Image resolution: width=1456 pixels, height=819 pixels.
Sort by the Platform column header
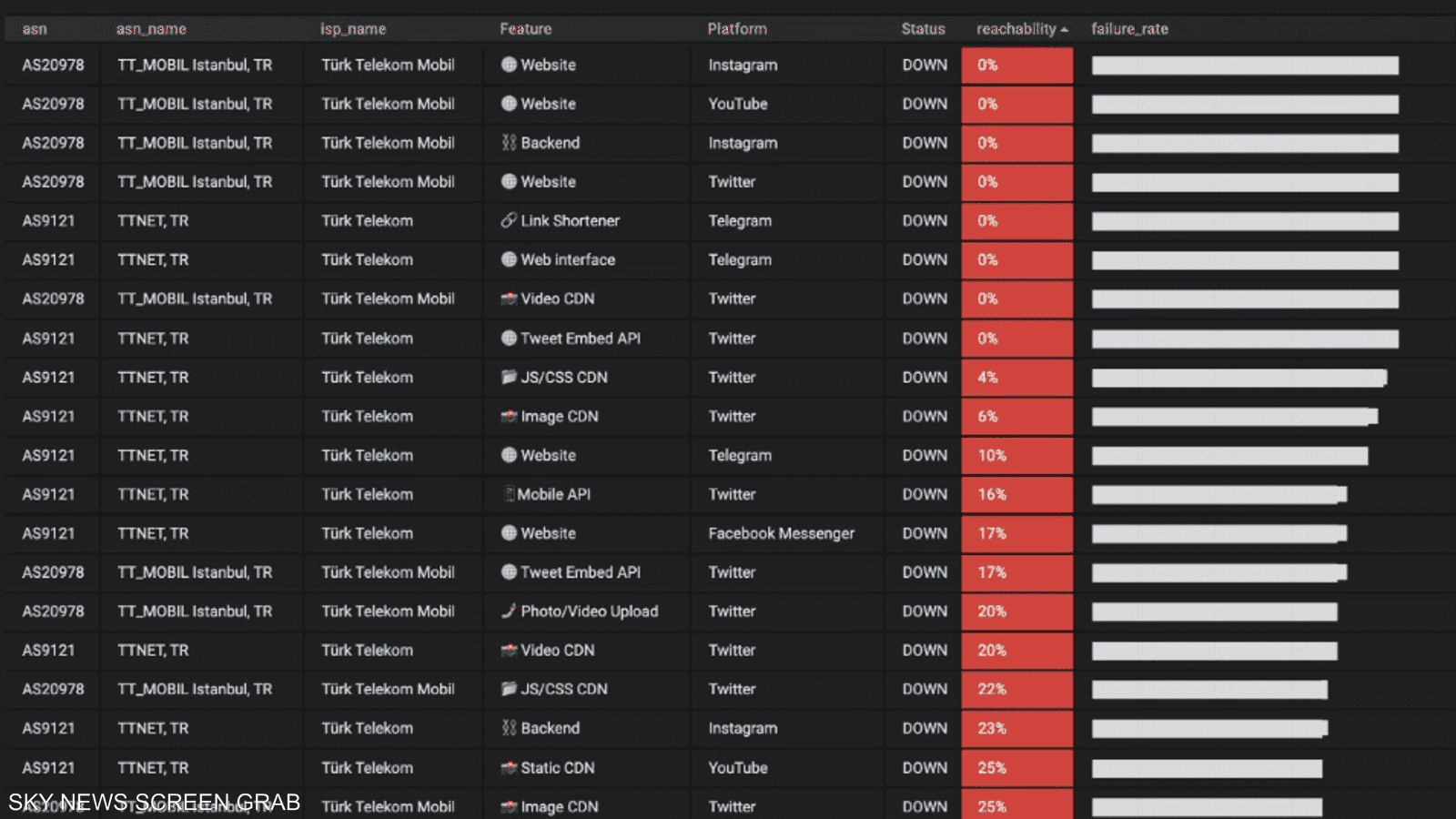pos(737,29)
